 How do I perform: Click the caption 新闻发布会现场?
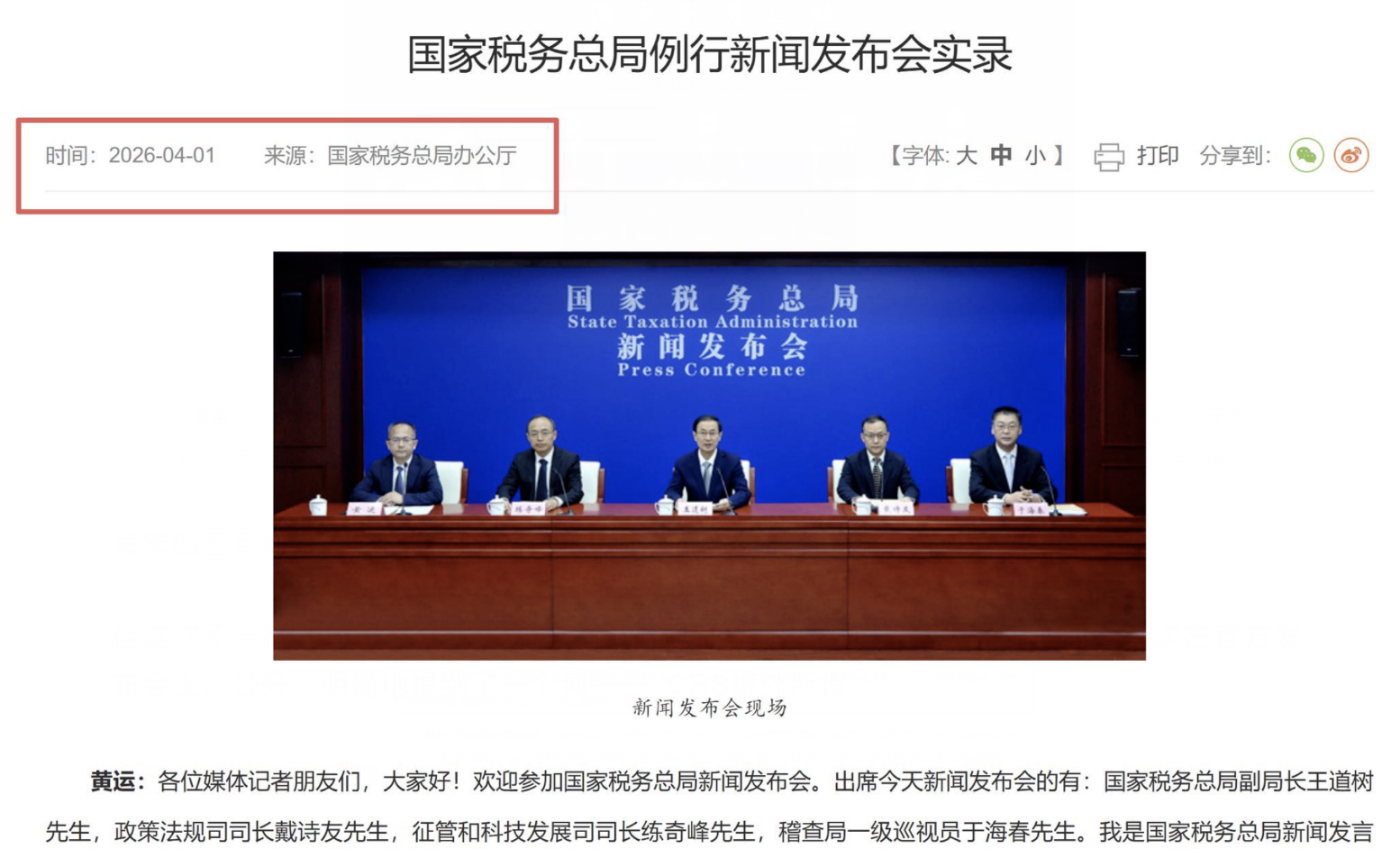709,707
